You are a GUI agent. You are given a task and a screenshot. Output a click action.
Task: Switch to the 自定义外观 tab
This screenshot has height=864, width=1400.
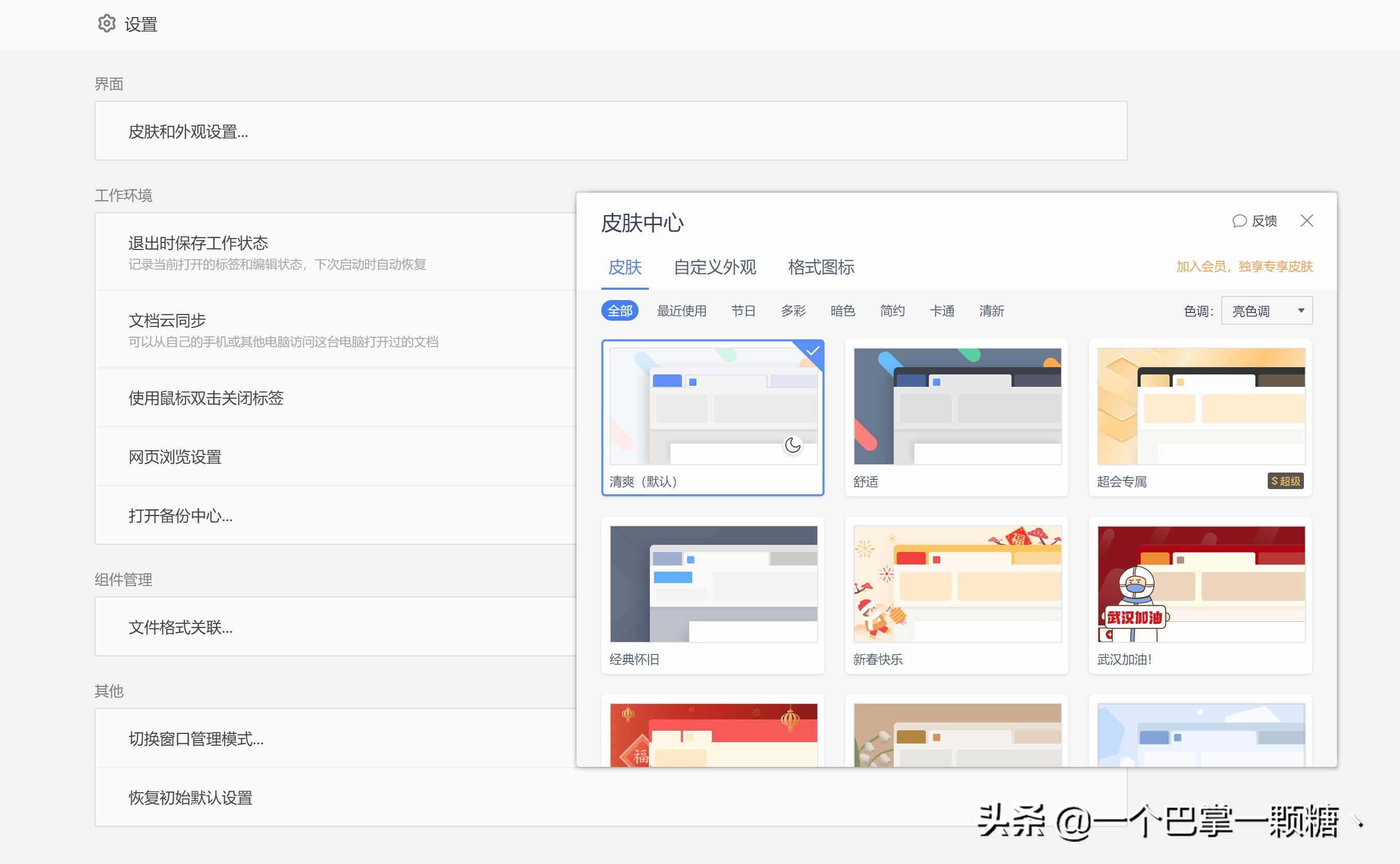click(715, 268)
